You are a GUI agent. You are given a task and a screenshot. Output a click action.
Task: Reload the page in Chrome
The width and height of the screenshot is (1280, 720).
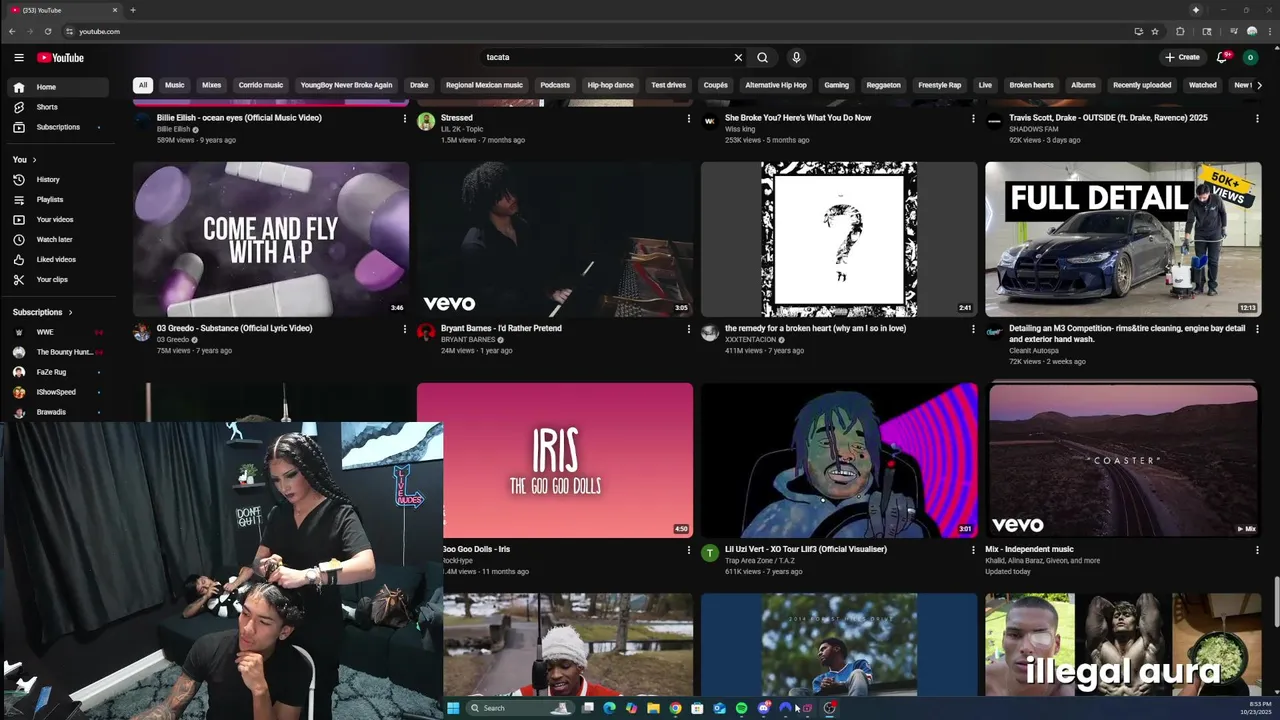[48, 31]
